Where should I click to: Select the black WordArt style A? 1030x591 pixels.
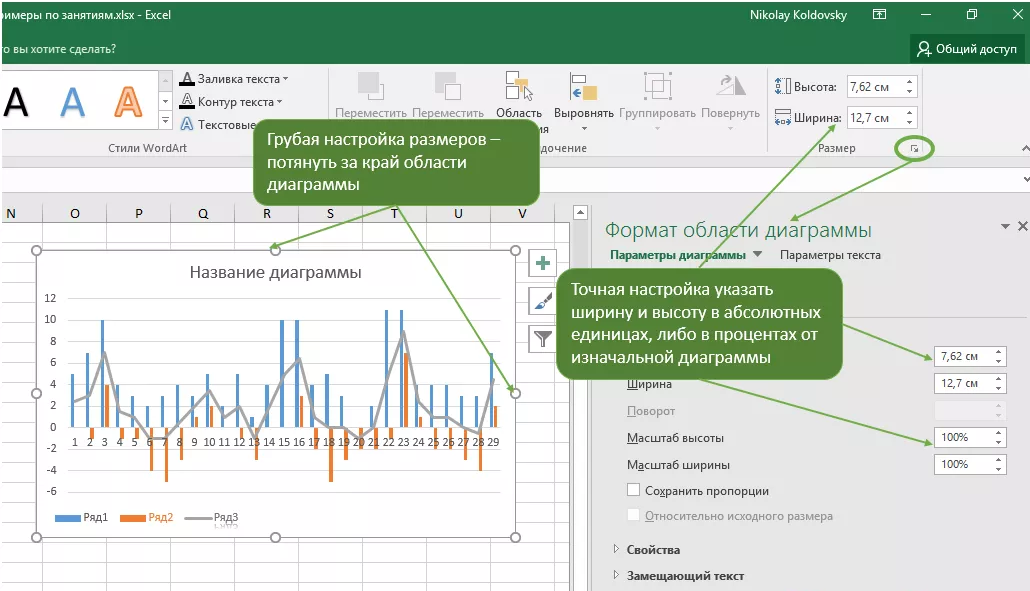click(x=16, y=102)
